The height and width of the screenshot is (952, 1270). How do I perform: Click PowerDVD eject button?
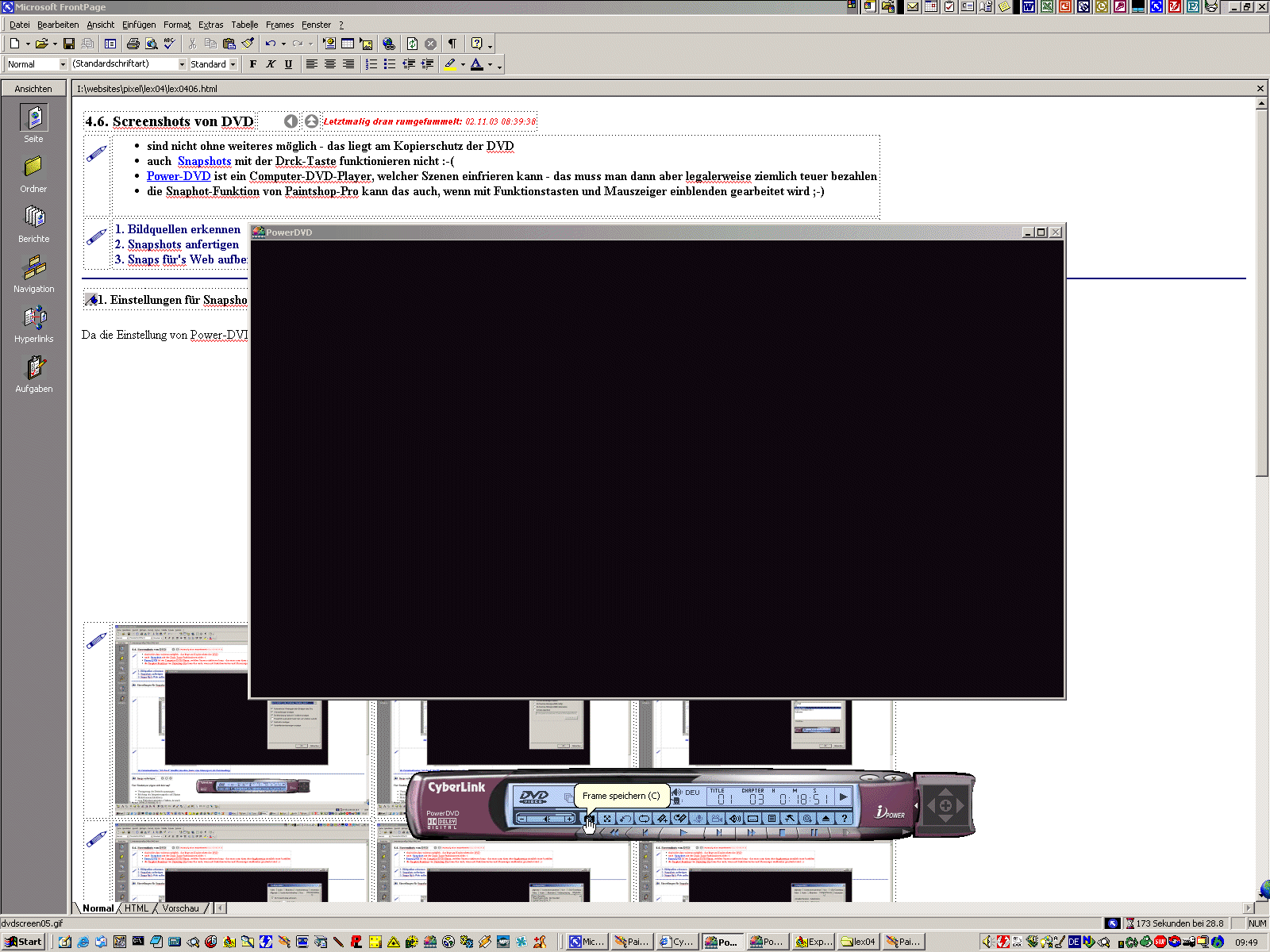825,818
